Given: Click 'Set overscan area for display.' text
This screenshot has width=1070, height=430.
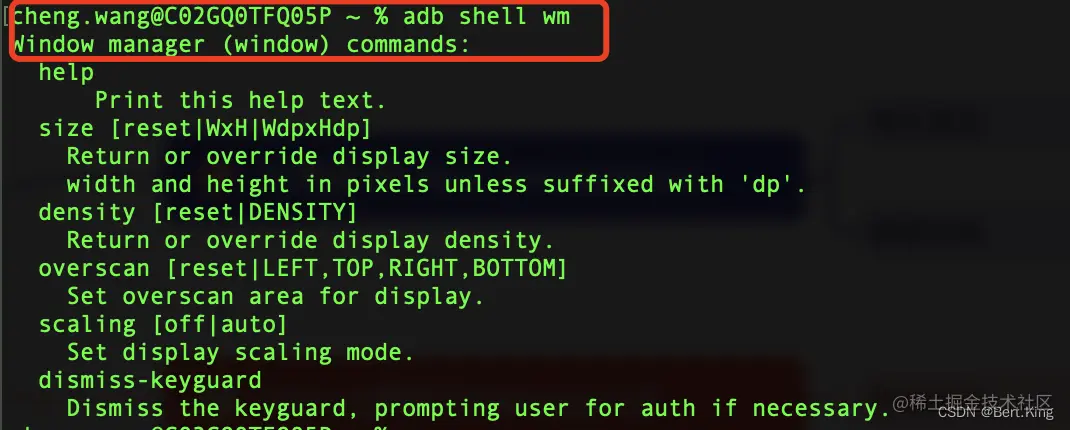Looking at the screenshot, I should pyautogui.click(x=276, y=296).
